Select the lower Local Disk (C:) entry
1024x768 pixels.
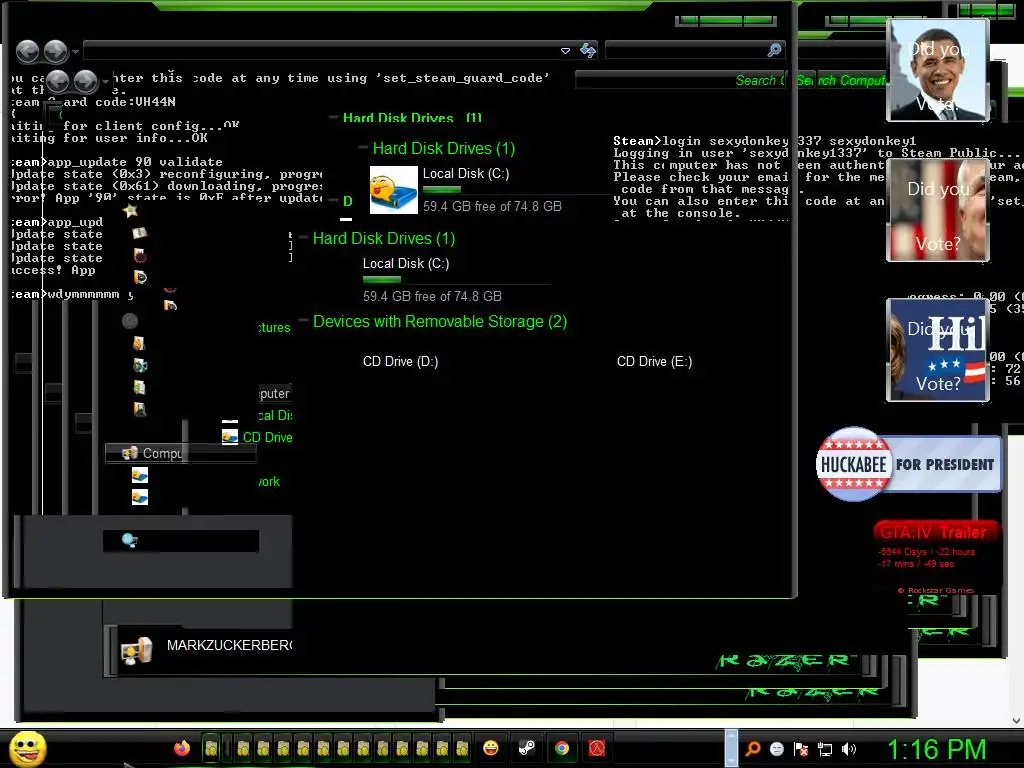(406, 264)
